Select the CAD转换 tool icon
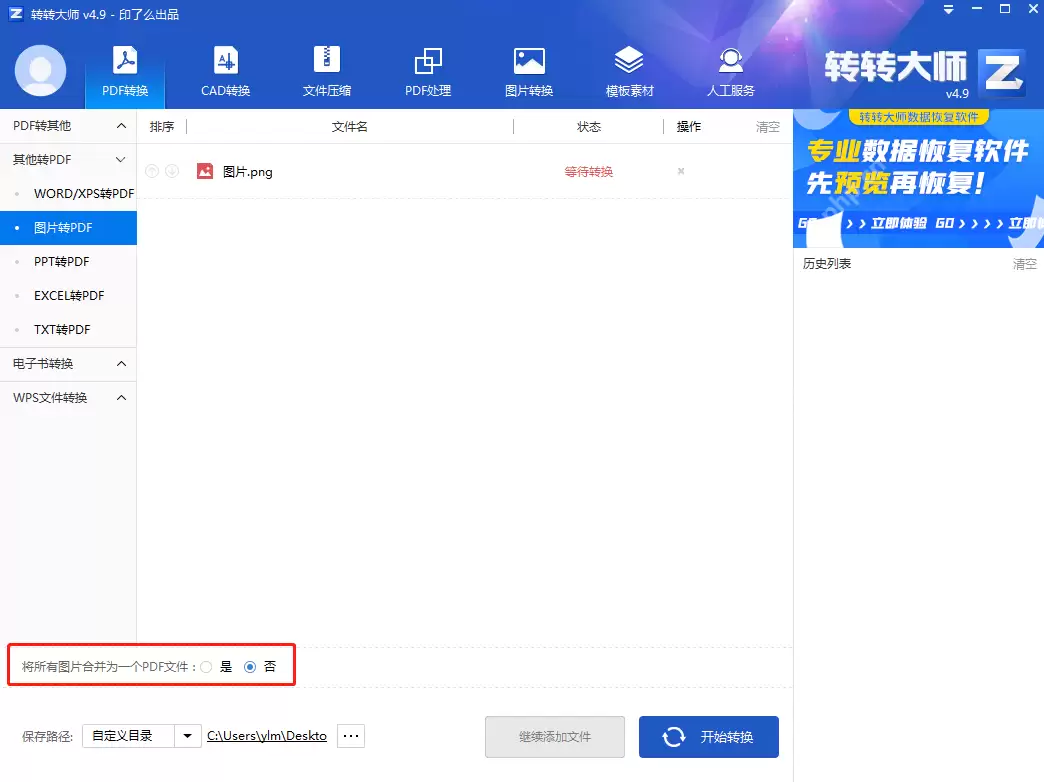Screen dimensions: 1044x782 pyautogui.click(x=224, y=68)
